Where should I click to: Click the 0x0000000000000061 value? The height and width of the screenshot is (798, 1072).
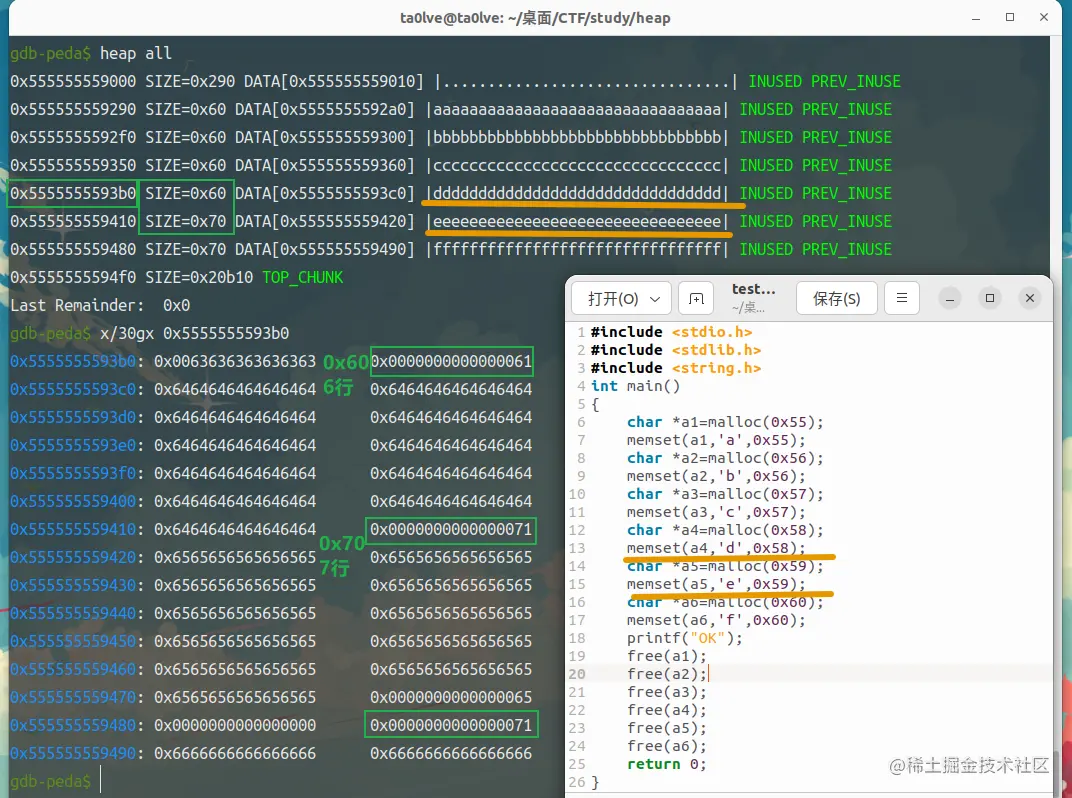(x=451, y=361)
